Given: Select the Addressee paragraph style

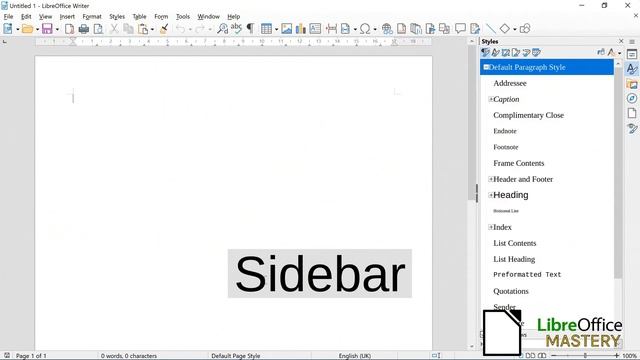Looking at the screenshot, I should point(510,83).
